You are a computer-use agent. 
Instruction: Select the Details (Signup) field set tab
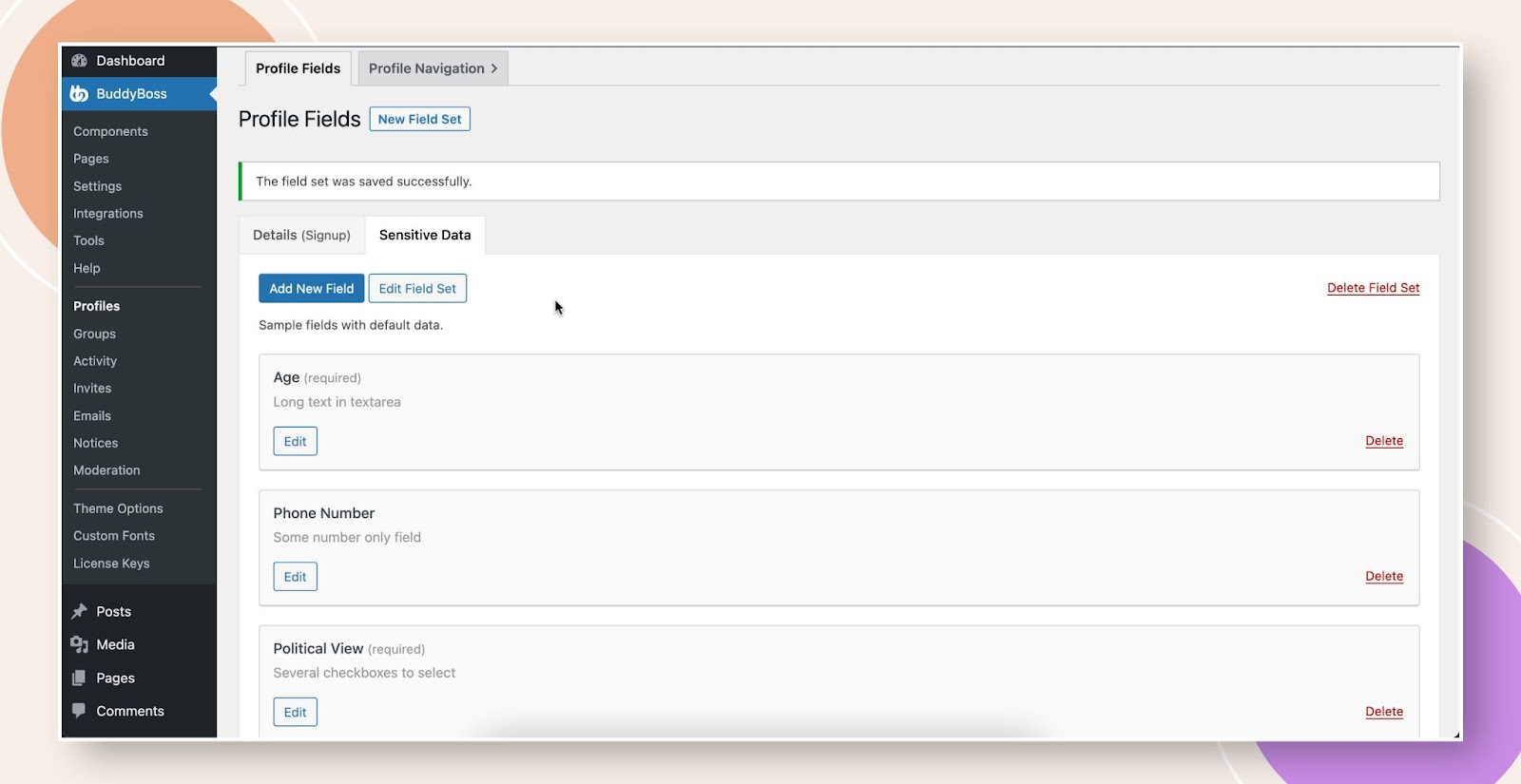click(x=301, y=235)
